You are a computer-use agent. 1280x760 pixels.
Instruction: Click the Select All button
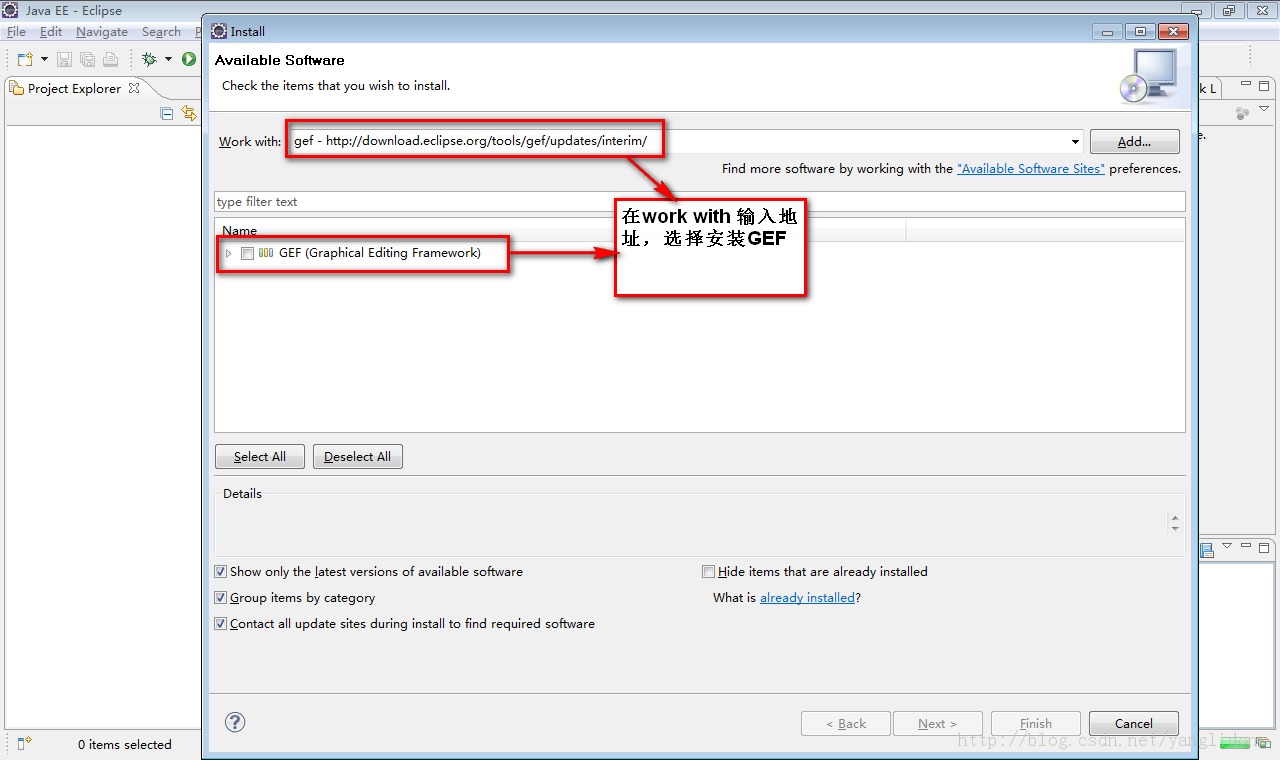point(260,457)
